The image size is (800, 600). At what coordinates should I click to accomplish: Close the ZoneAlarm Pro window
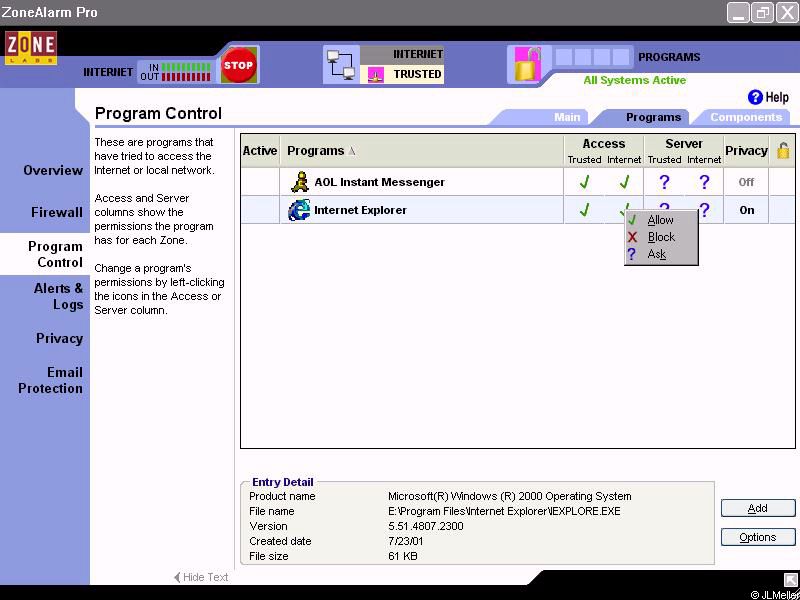click(x=787, y=13)
